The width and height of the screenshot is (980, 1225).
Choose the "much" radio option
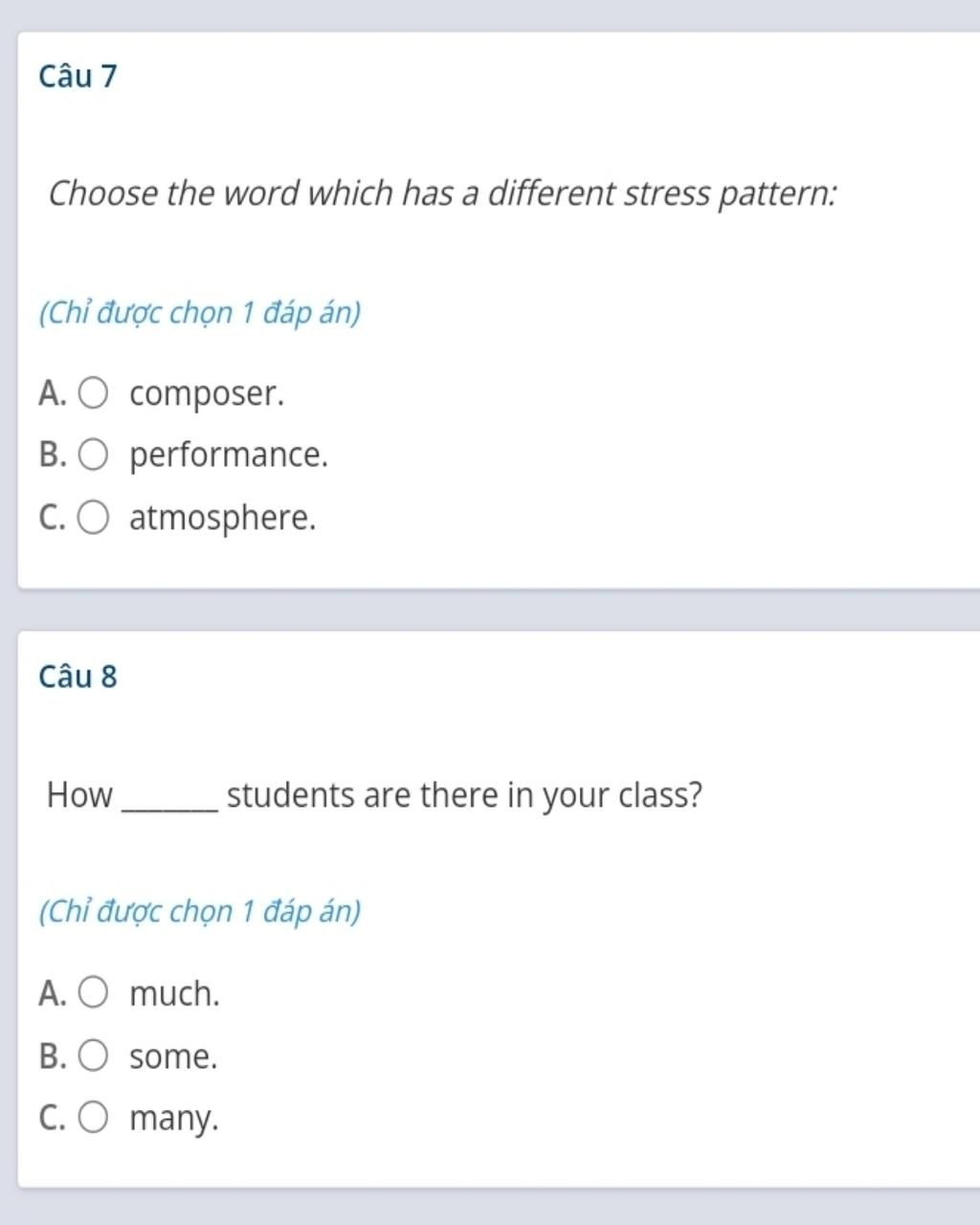(x=93, y=993)
